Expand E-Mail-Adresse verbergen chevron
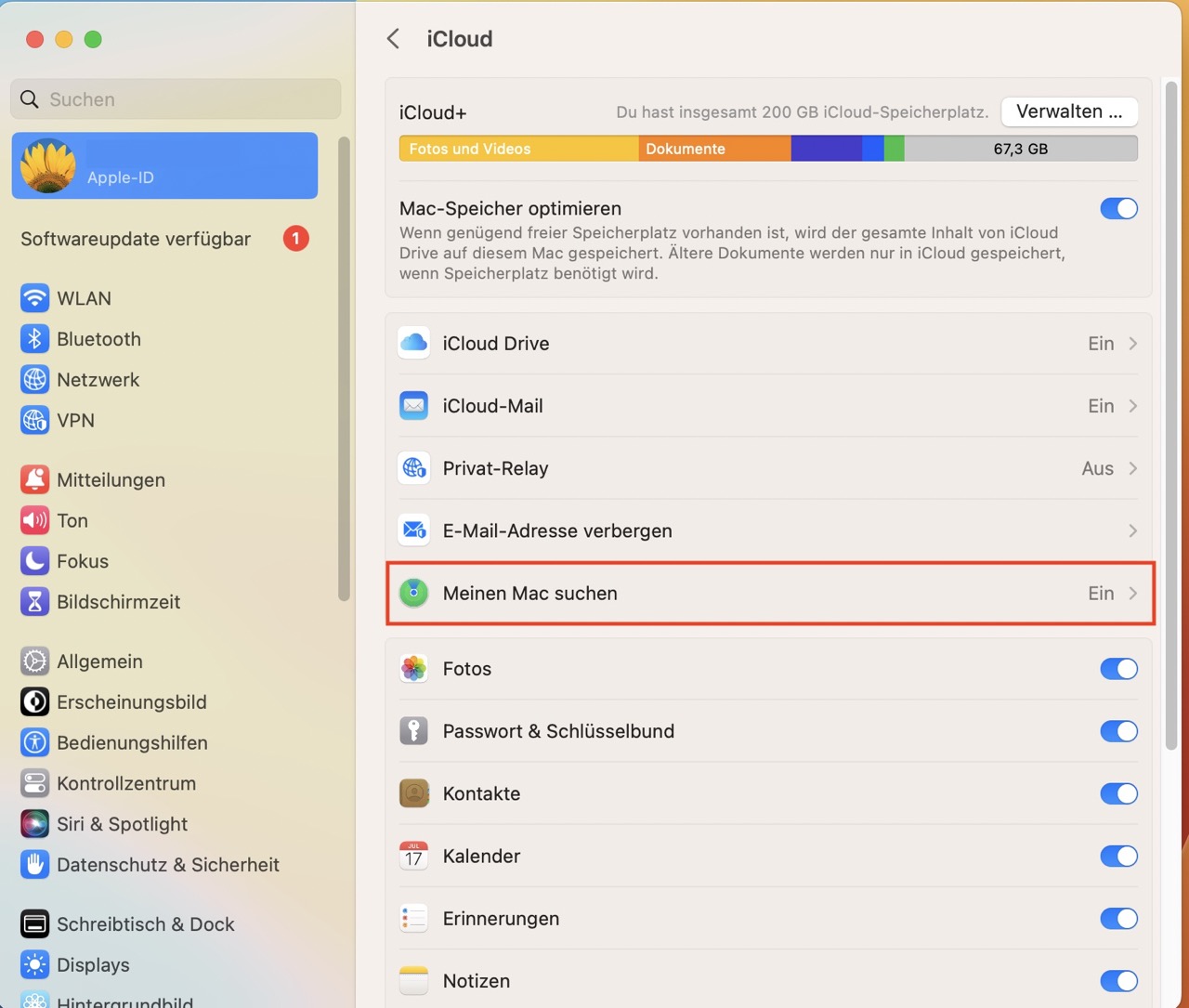 click(1133, 530)
